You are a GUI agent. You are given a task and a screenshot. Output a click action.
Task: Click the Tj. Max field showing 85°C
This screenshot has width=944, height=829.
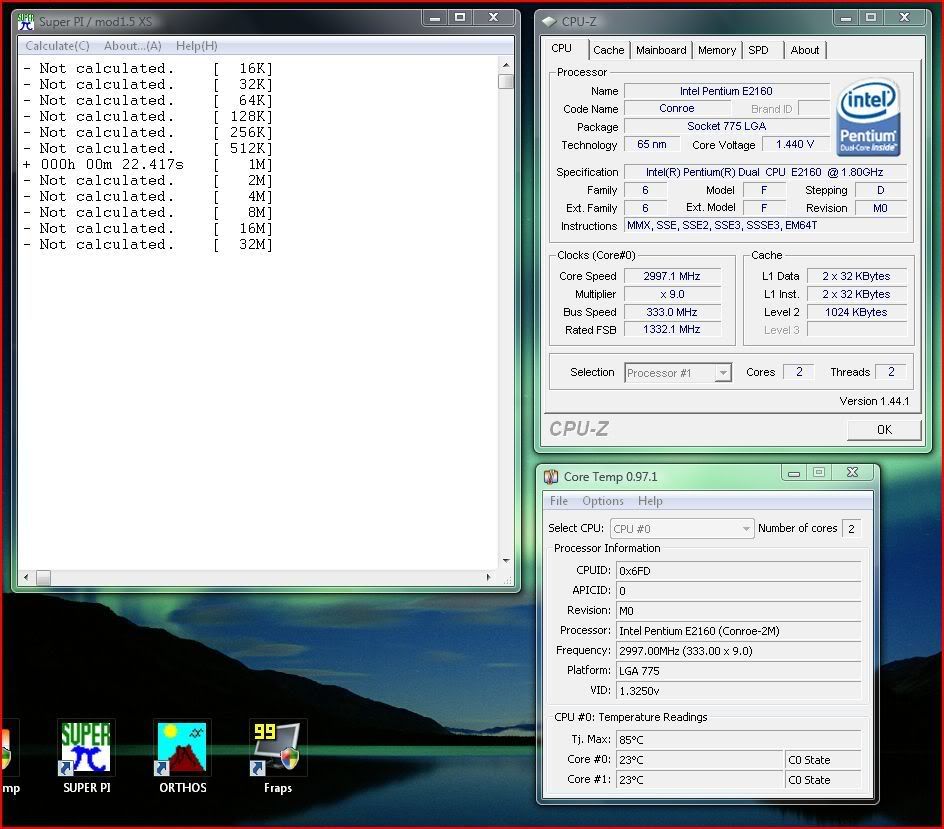[738, 740]
